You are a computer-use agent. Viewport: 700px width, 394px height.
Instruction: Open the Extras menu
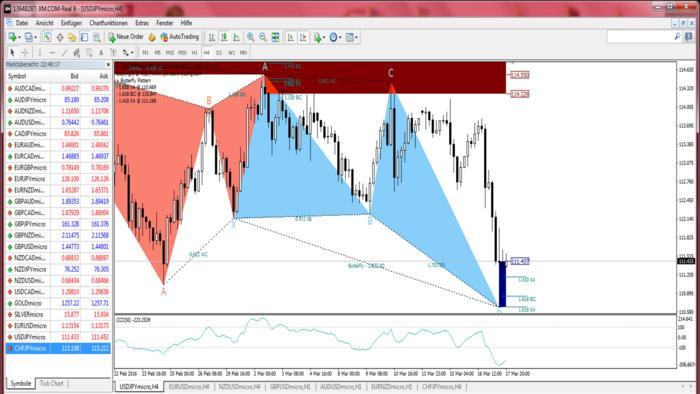[x=142, y=23]
